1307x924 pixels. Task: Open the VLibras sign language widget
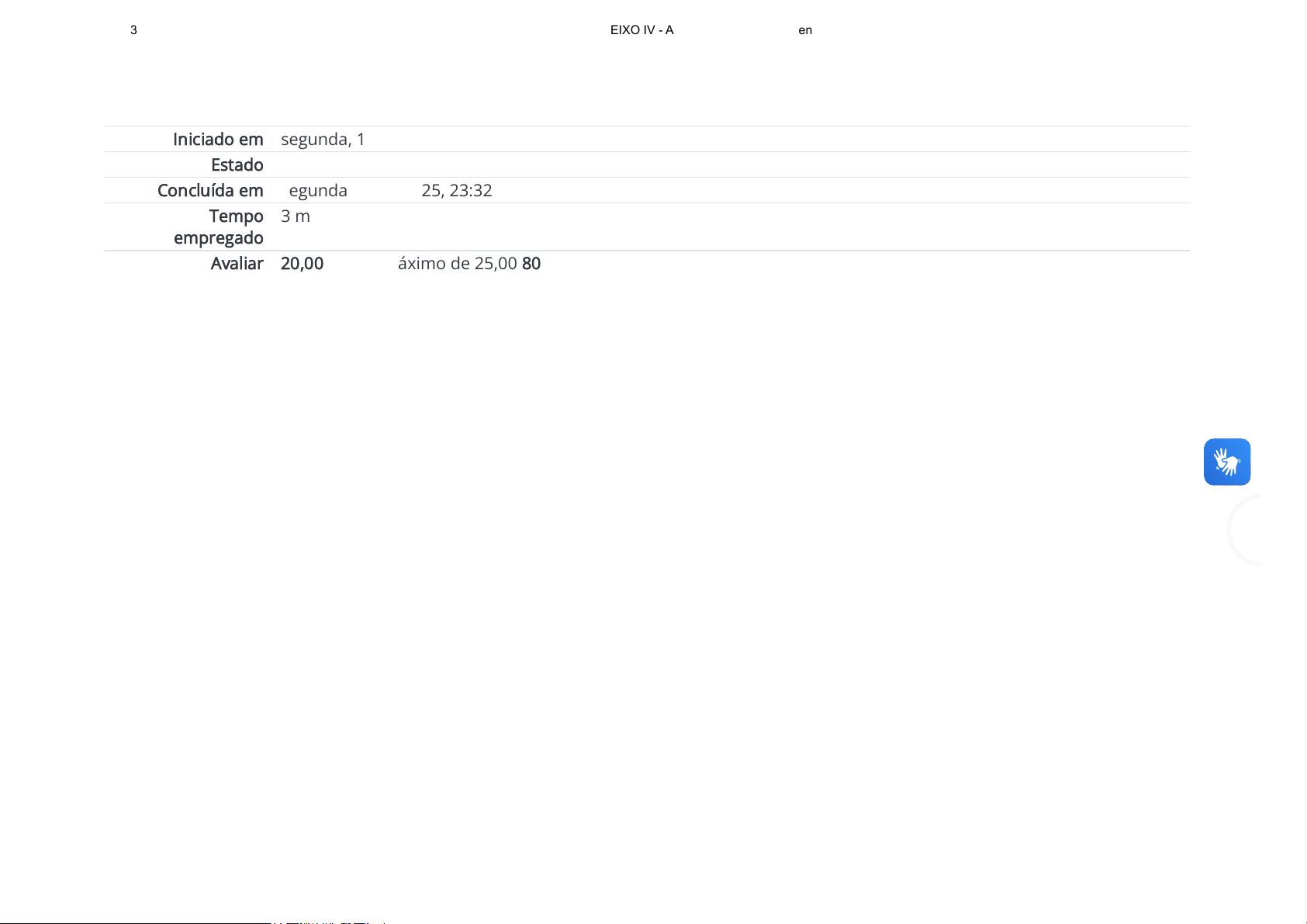[x=1226, y=462]
